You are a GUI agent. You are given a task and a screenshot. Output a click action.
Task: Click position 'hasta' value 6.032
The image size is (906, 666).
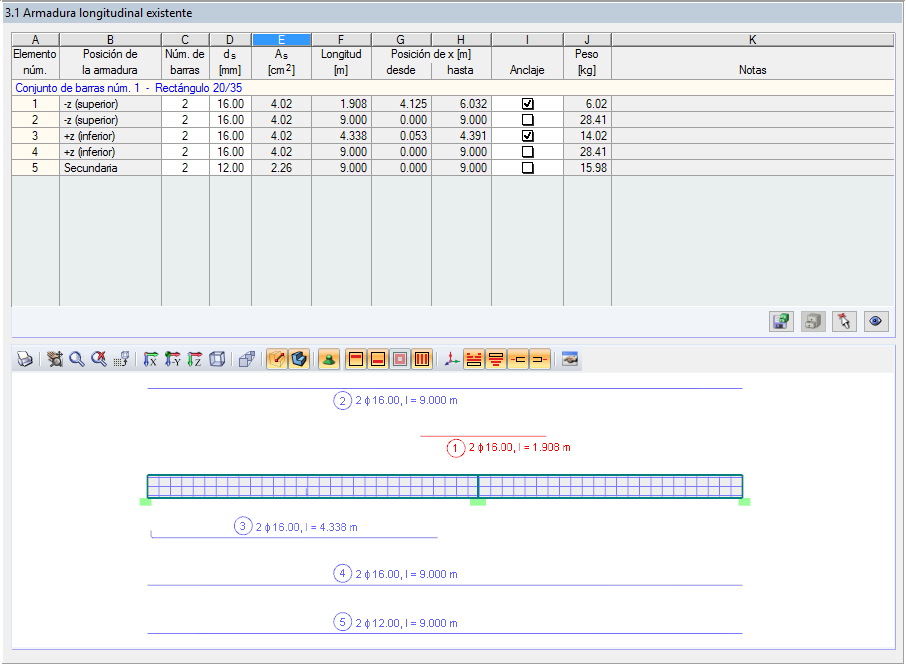pos(462,104)
